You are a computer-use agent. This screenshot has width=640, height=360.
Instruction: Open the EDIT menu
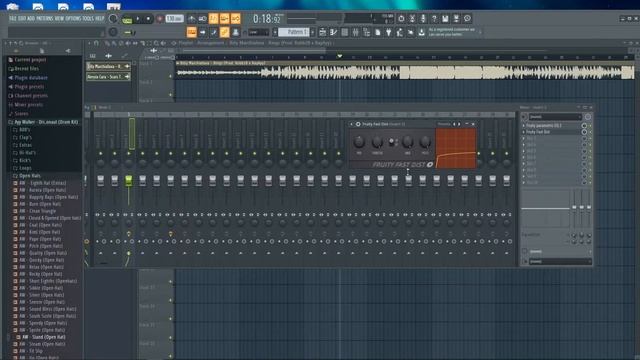click(x=21, y=18)
